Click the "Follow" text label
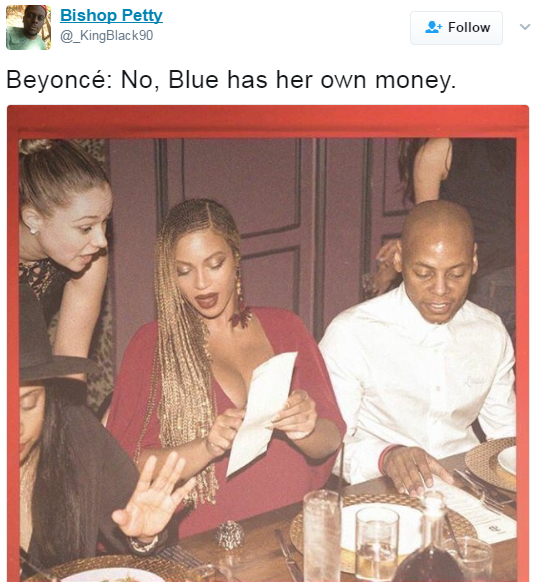The image size is (533, 582). click(469, 27)
